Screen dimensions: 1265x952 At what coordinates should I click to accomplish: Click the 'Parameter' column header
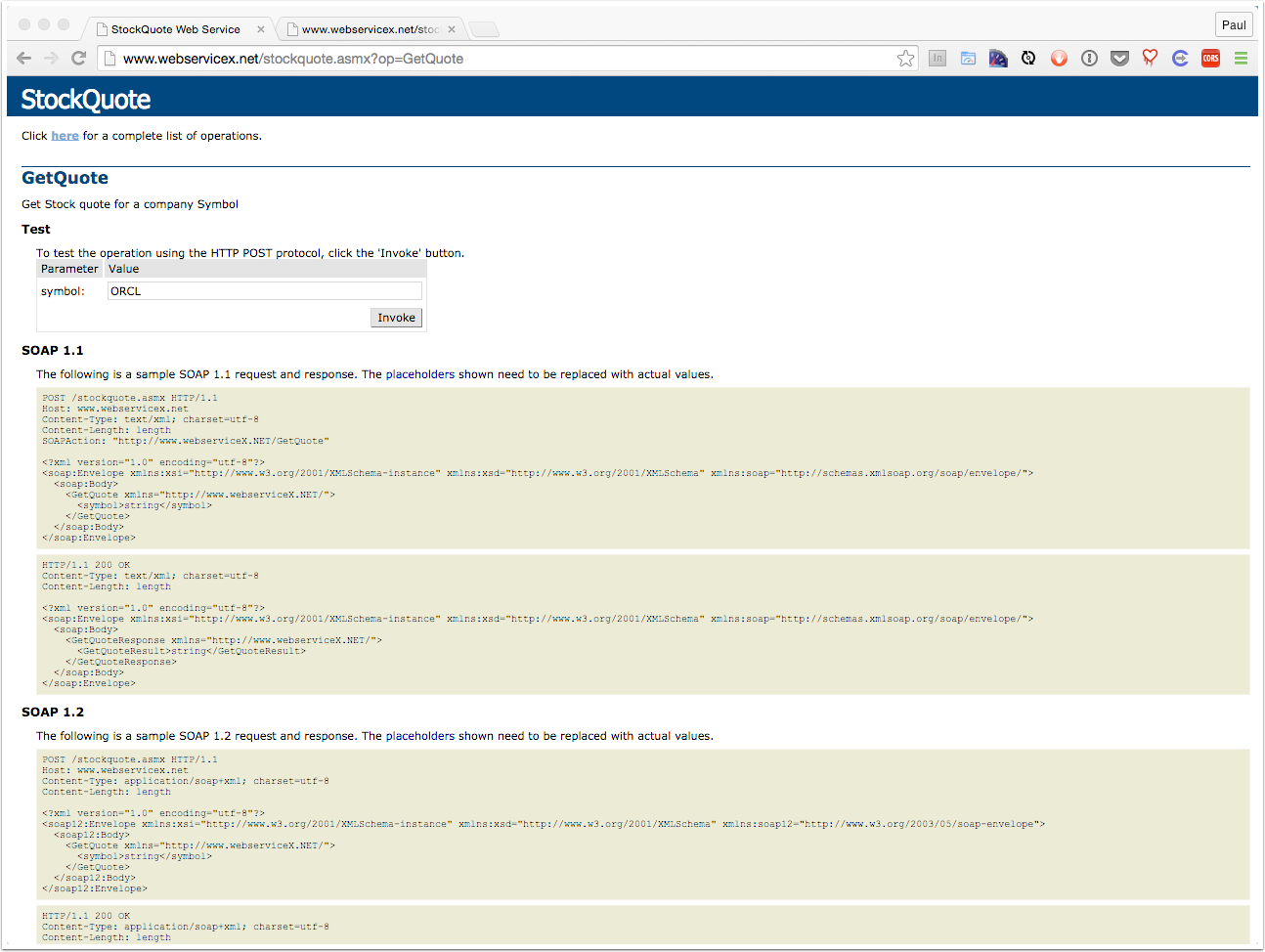69,269
